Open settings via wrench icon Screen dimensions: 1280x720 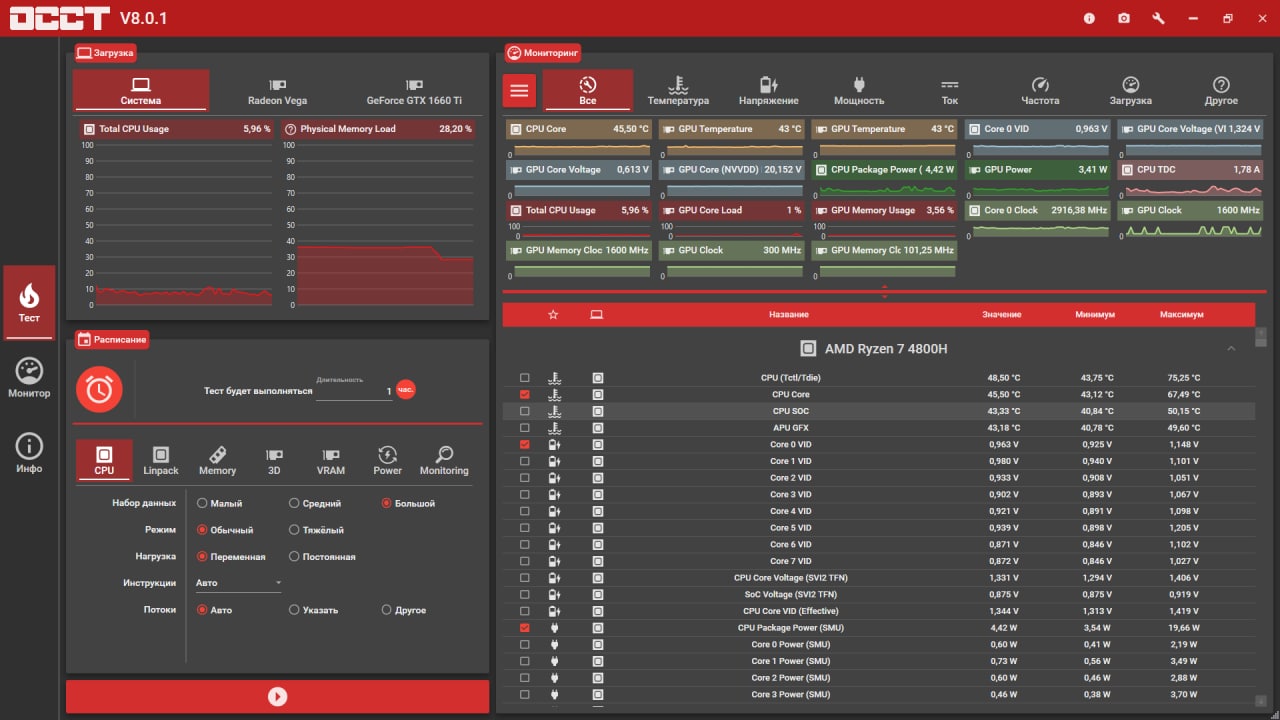coord(1159,18)
